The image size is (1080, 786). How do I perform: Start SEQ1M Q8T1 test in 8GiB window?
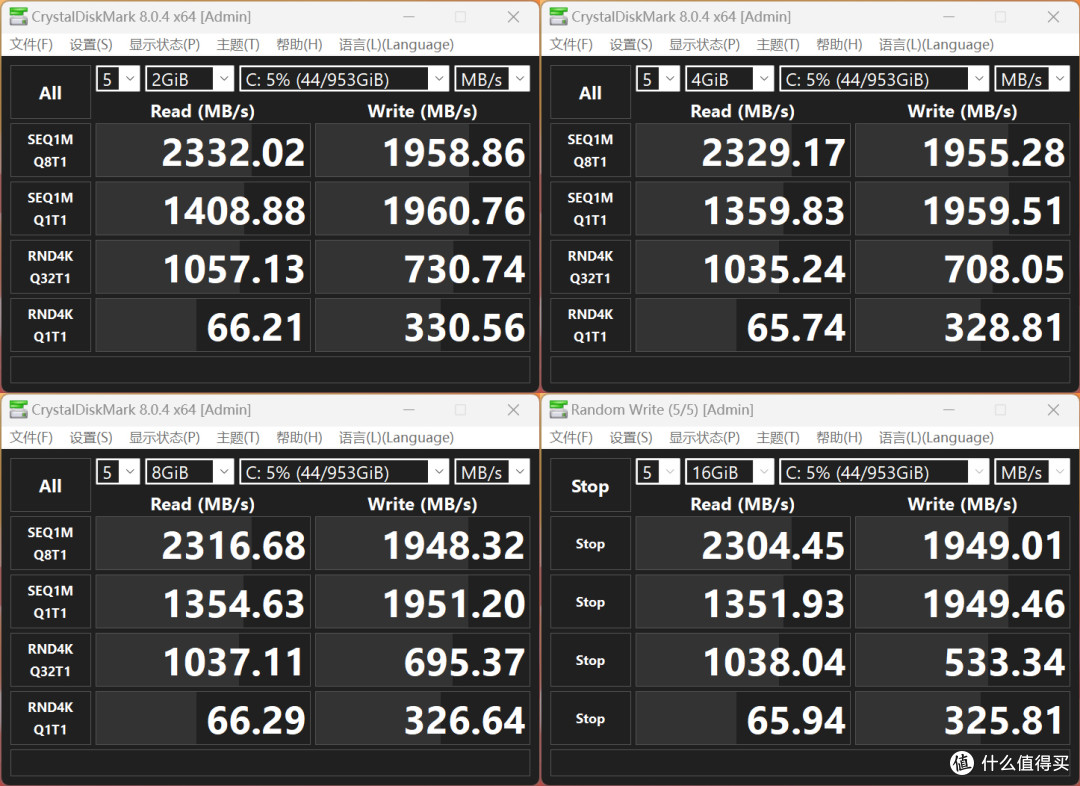tap(50, 544)
